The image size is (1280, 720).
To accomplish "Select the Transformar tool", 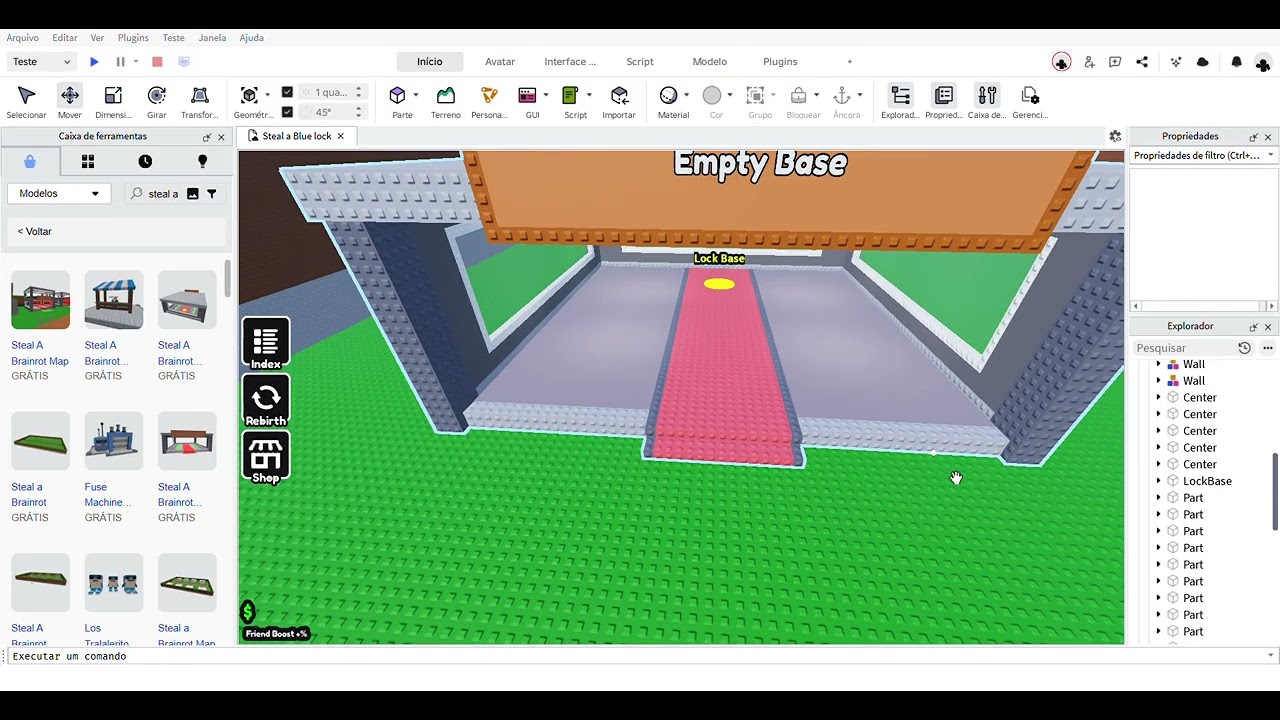I will [200, 102].
